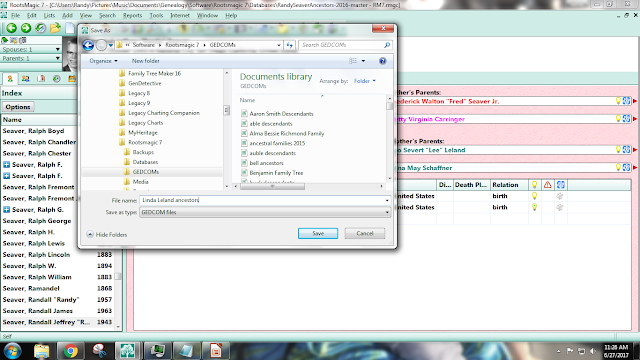Click the search magnifier in Search GEDCOMs box
This screenshot has width=640, height=360.
387,45
